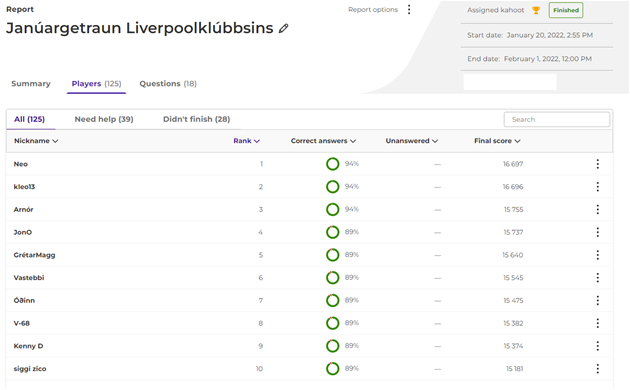Sort by Final score column
Screen dimensions: 630x390
497,141
